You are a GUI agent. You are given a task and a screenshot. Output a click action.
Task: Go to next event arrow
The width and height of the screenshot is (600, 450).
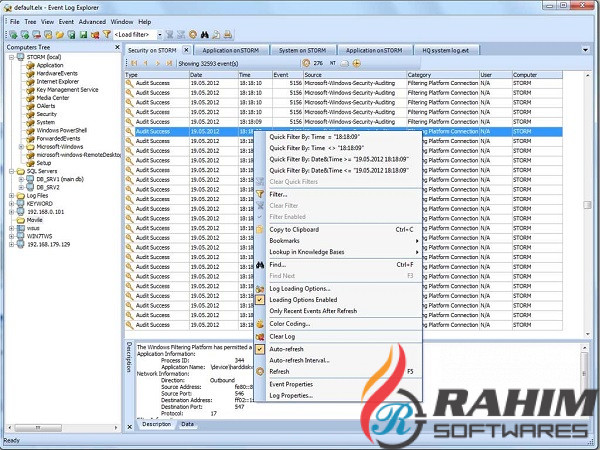click(x=157, y=63)
